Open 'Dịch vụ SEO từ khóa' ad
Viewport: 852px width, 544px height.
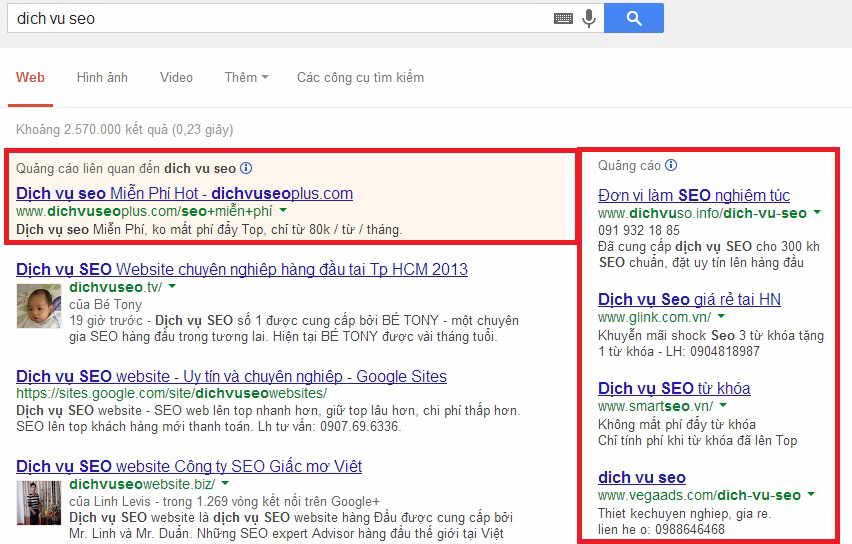click(674, 388)
